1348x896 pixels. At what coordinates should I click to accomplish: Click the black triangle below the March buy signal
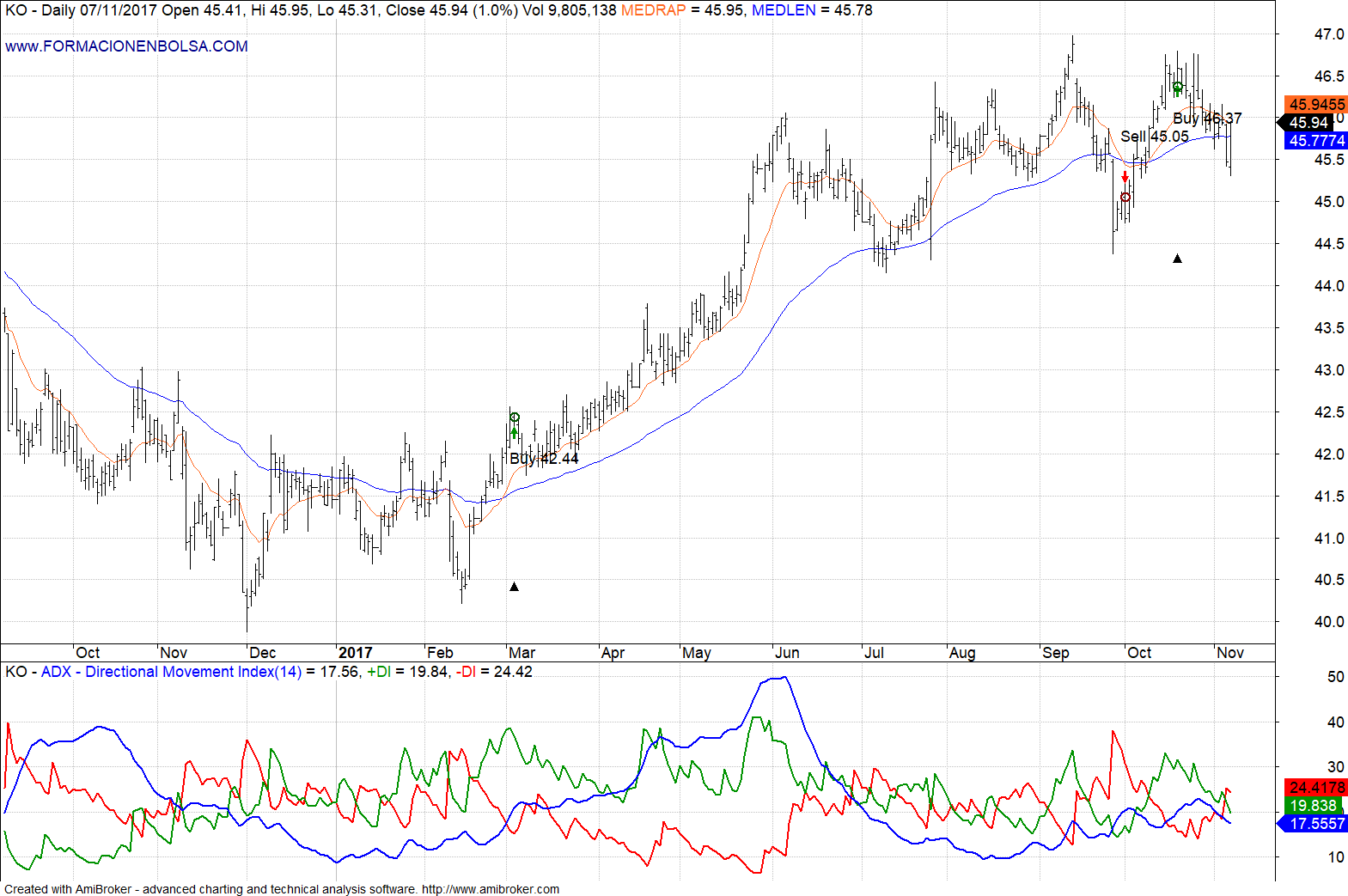[x=514, y=587]
